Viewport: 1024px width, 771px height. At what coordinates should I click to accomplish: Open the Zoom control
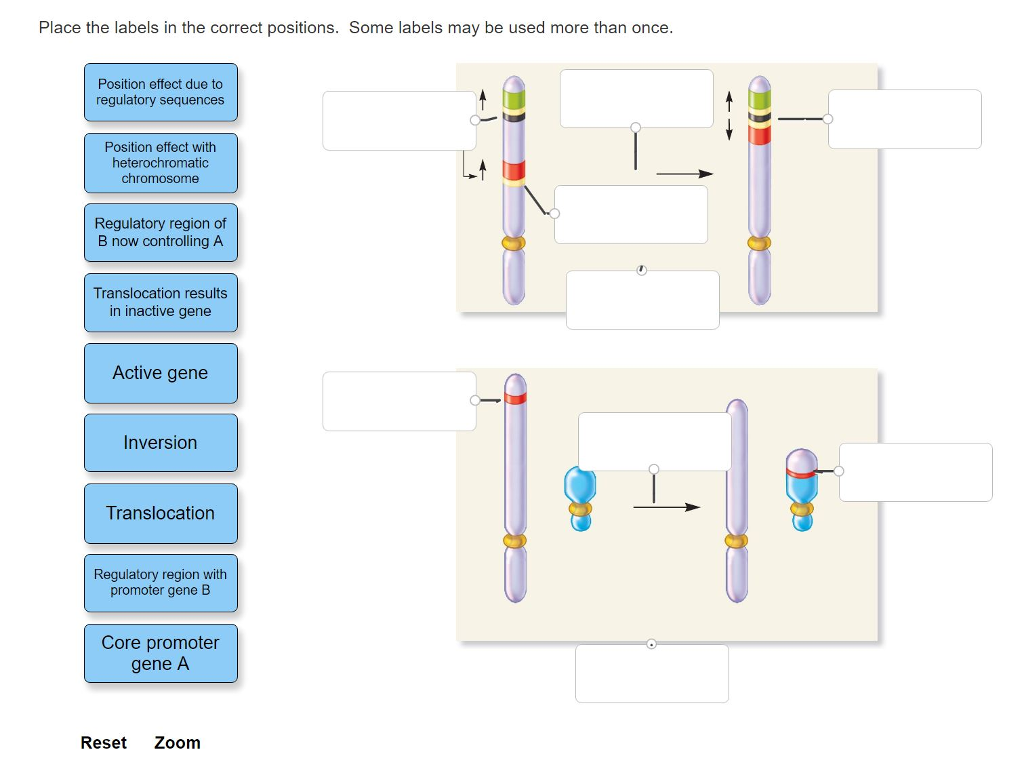click(x=177, y=743)
